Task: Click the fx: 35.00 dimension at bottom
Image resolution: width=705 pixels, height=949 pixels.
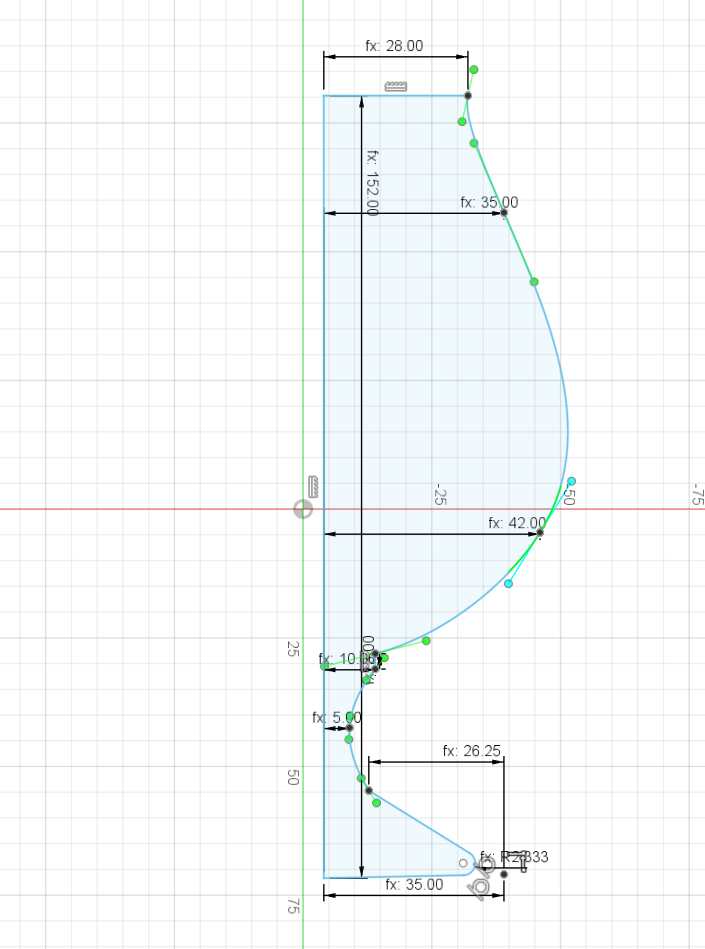Action: [x=414, y=885]
